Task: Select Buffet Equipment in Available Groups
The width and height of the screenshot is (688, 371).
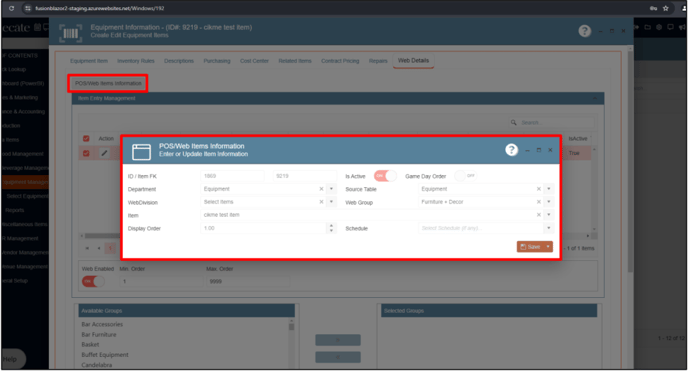Action: [x=105, y=355]
